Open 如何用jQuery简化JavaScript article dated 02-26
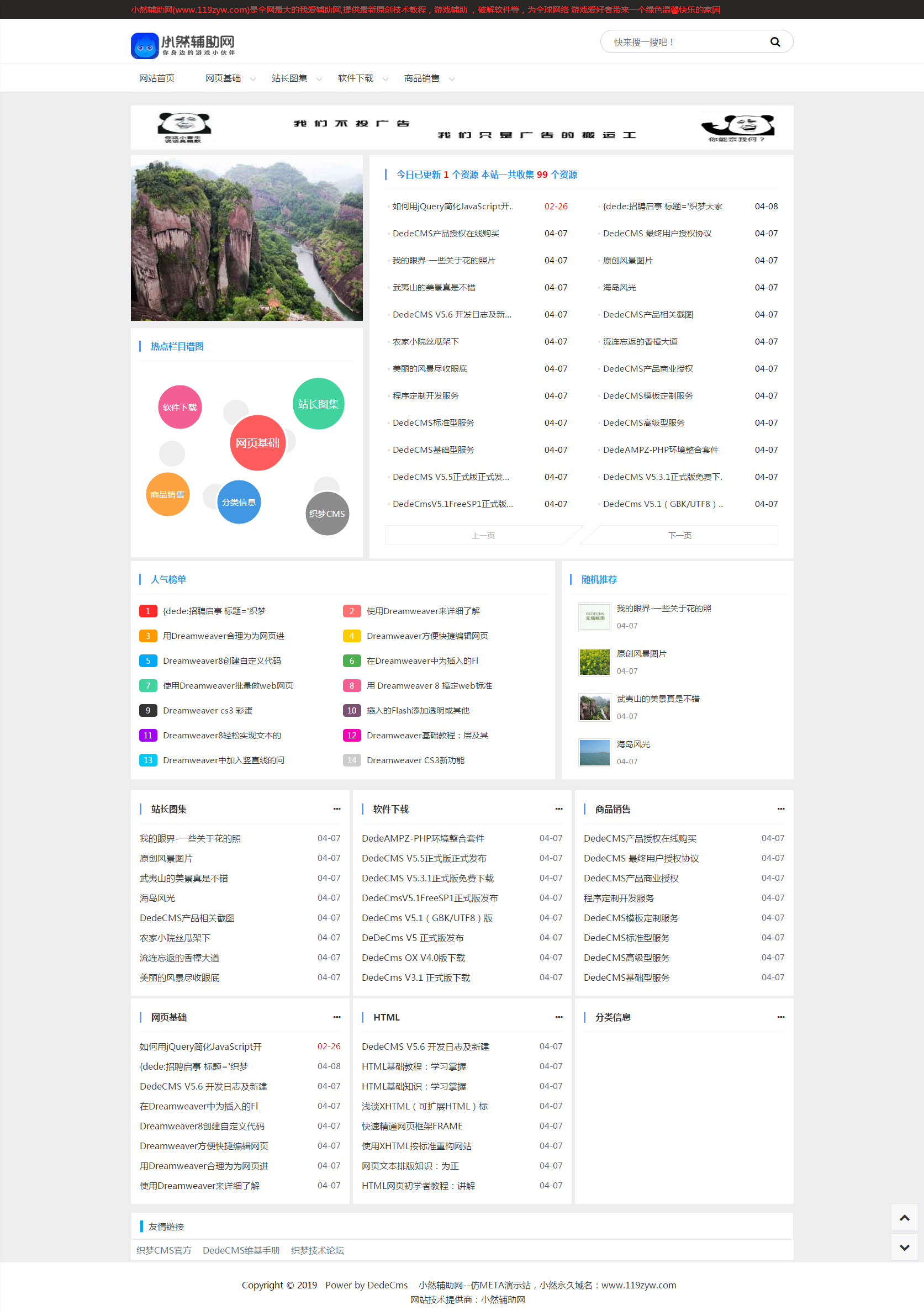The width and height of the screenshot is (924, 1316). [452, 206]
